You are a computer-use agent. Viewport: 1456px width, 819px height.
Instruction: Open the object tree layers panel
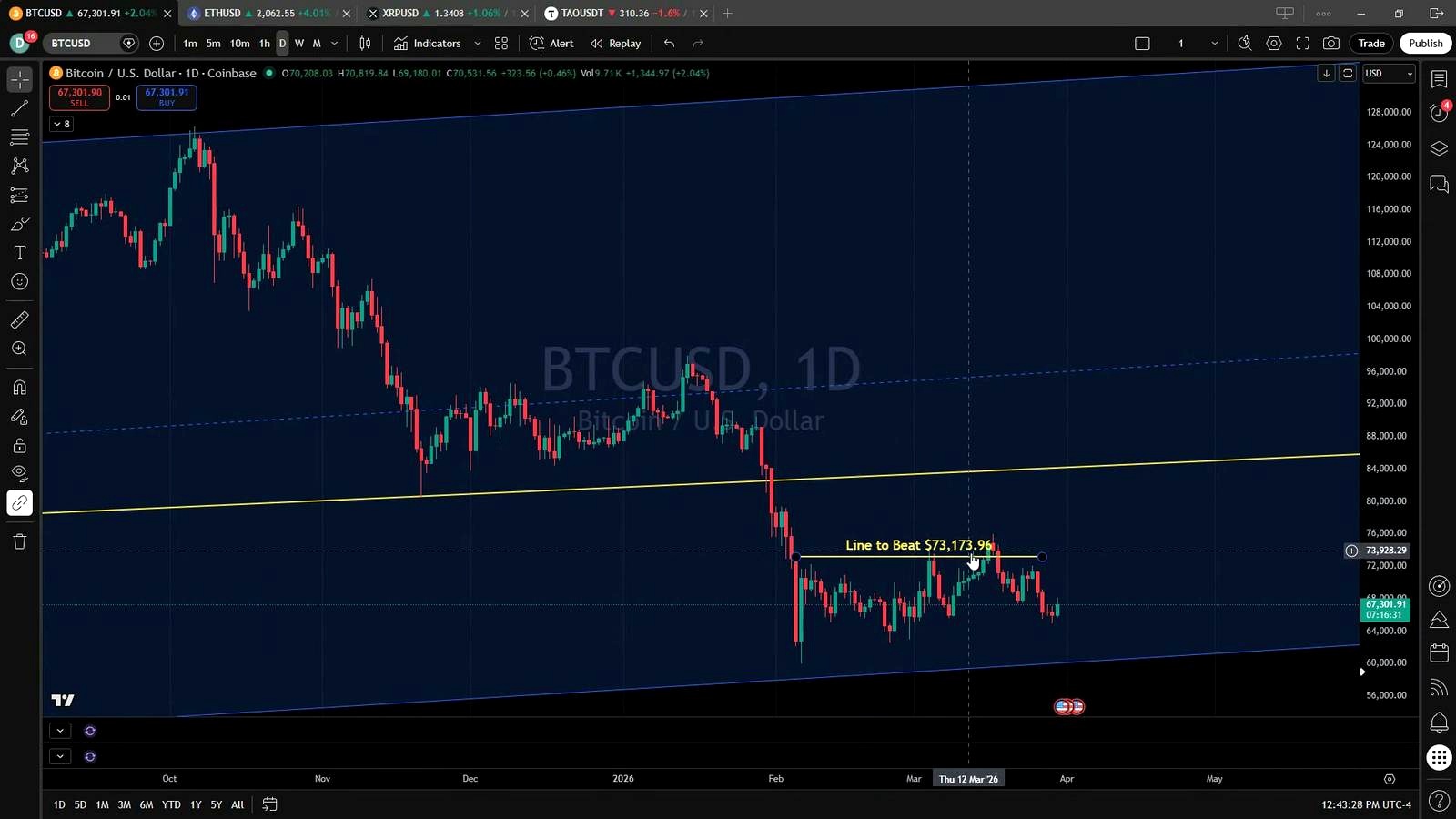click(1439, 148)
